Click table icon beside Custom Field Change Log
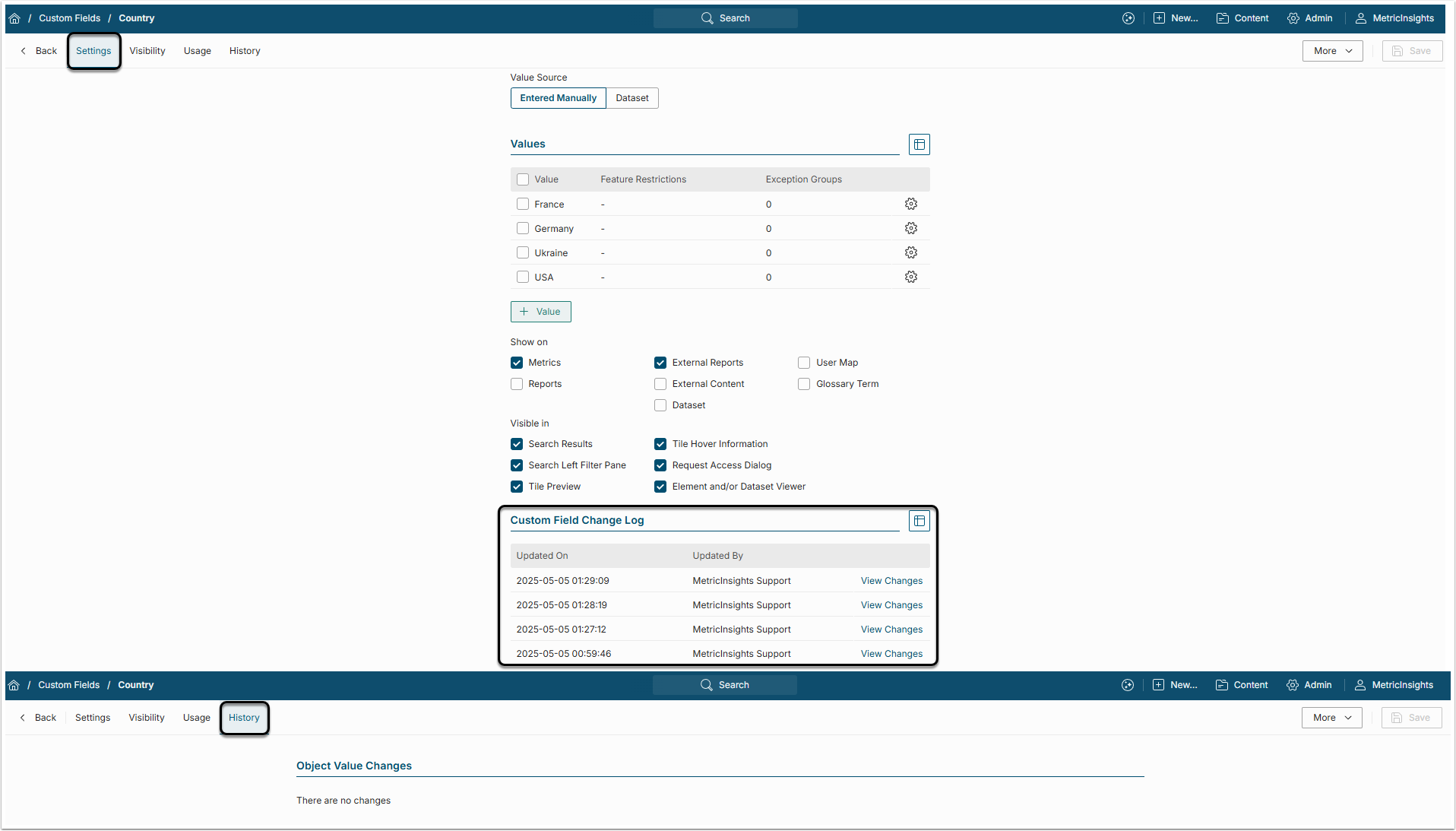Screen dimensions: 1456x831 (919, 521)
